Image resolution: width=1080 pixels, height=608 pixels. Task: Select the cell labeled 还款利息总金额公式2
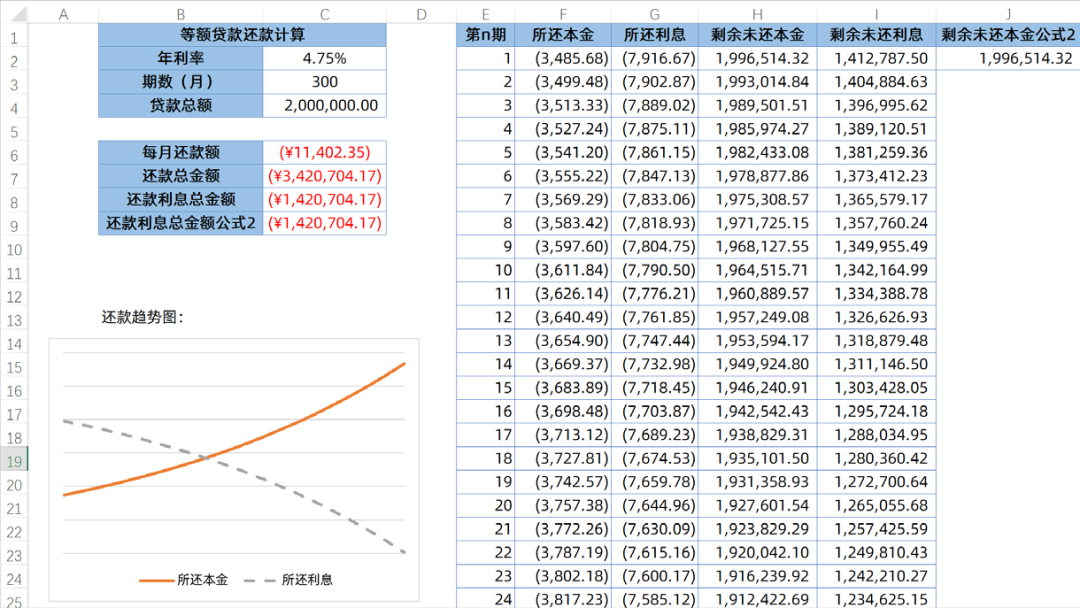(x=180, y=223)
